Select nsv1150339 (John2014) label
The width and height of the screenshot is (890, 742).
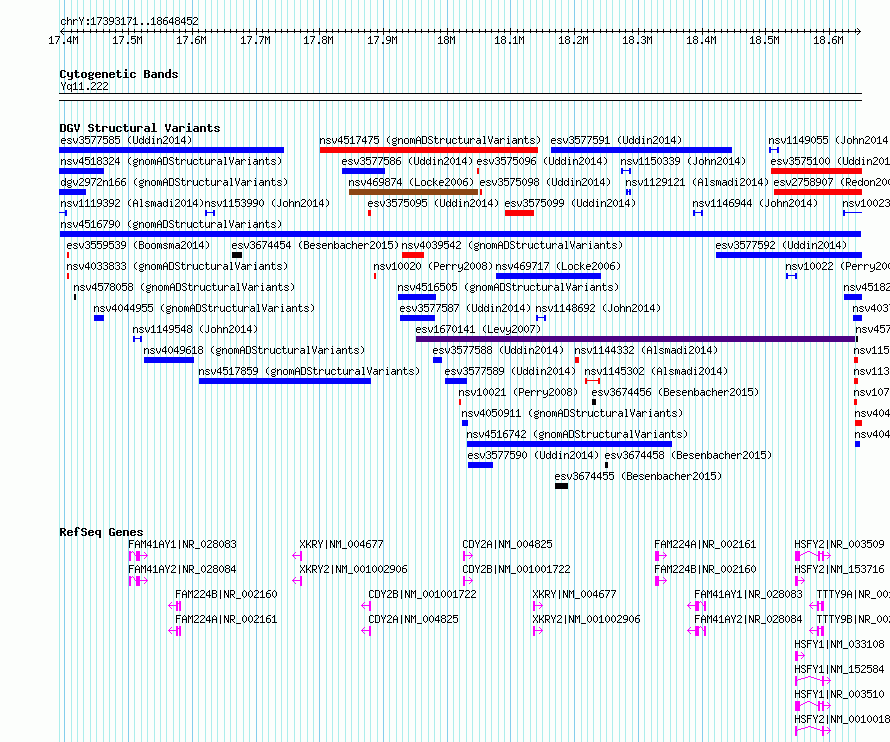[x=683, y=161]
